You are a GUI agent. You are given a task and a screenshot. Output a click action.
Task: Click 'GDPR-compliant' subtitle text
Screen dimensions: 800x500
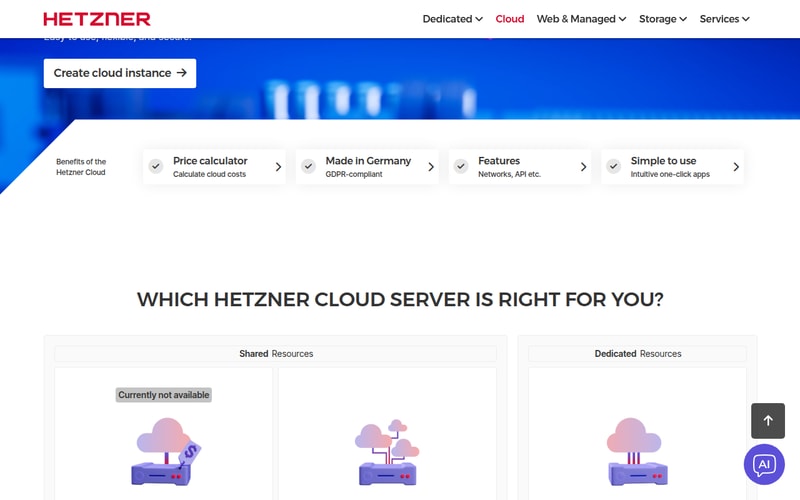click(x=354, y=174)
